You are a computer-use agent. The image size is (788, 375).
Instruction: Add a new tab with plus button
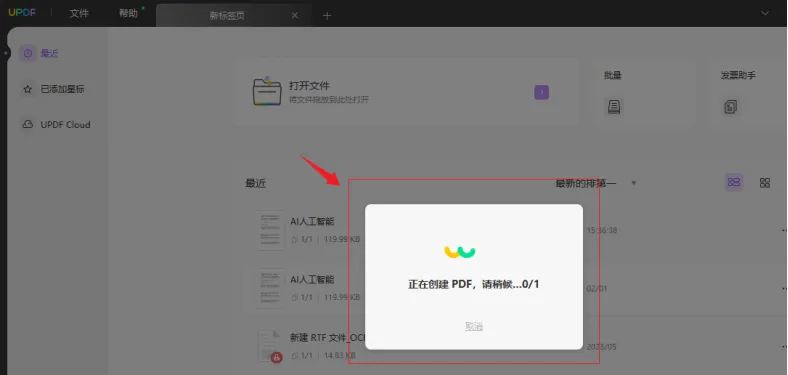327,16
